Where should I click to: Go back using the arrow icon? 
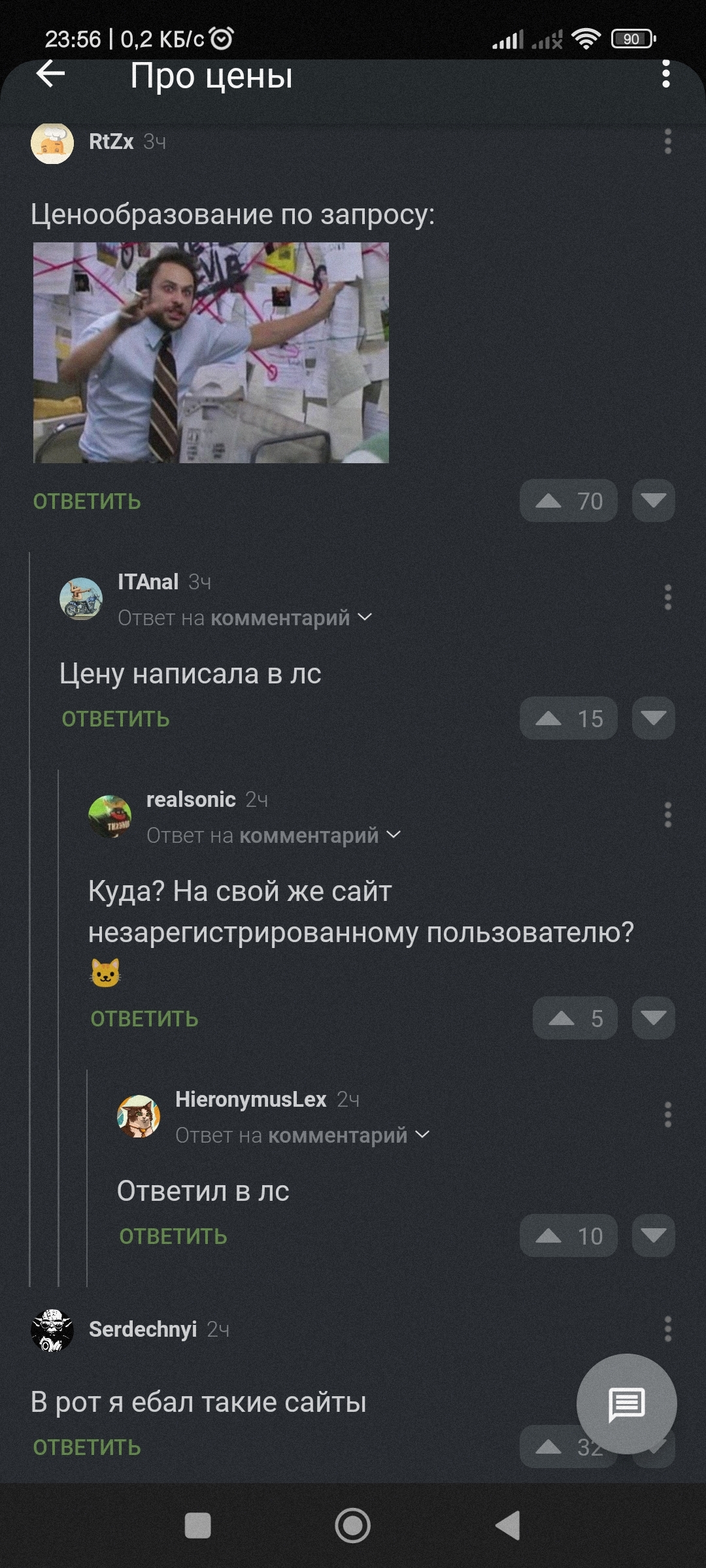[50, 74]
